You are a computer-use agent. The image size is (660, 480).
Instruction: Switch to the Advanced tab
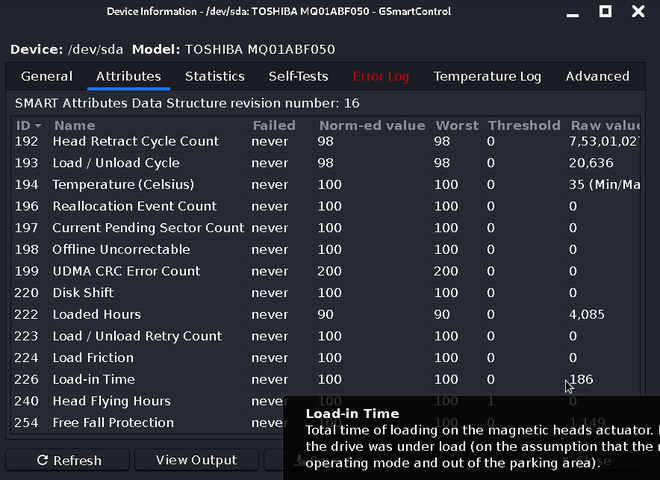tap(597, 77)
